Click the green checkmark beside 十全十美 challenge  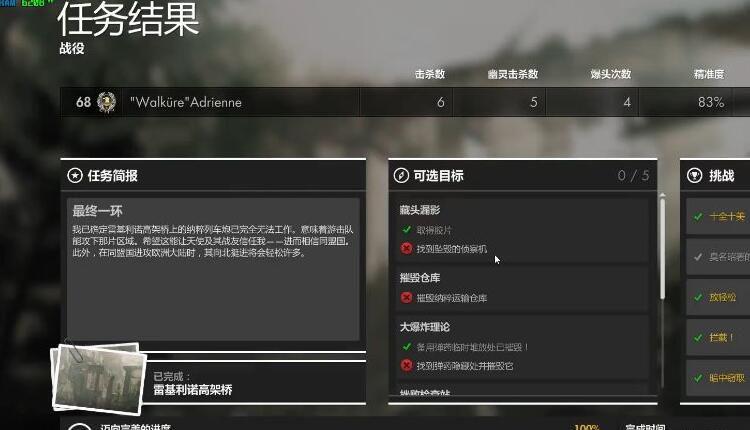pos(698,217)
